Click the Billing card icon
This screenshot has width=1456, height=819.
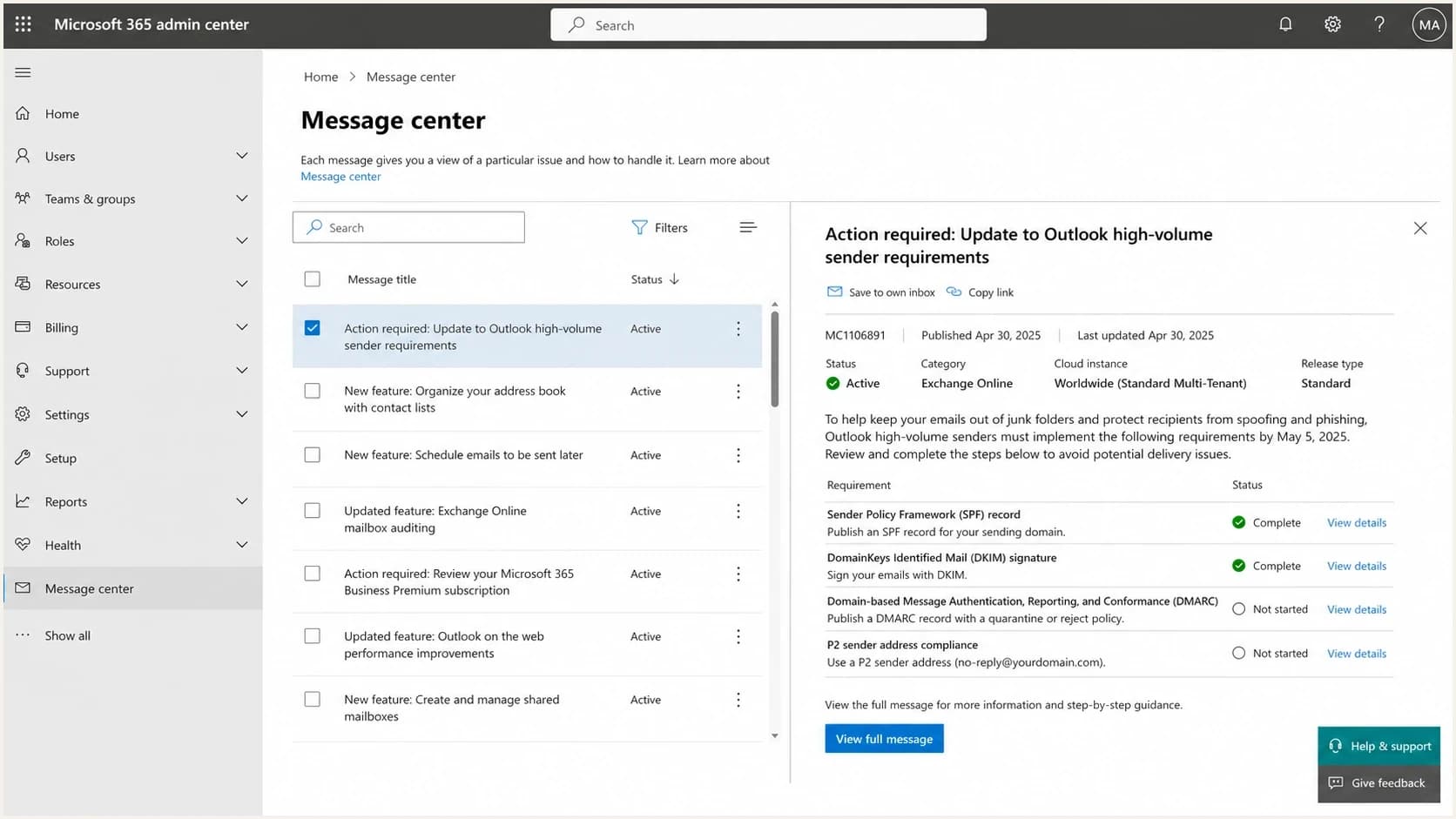pyautogui.click(x=24, y=327)
